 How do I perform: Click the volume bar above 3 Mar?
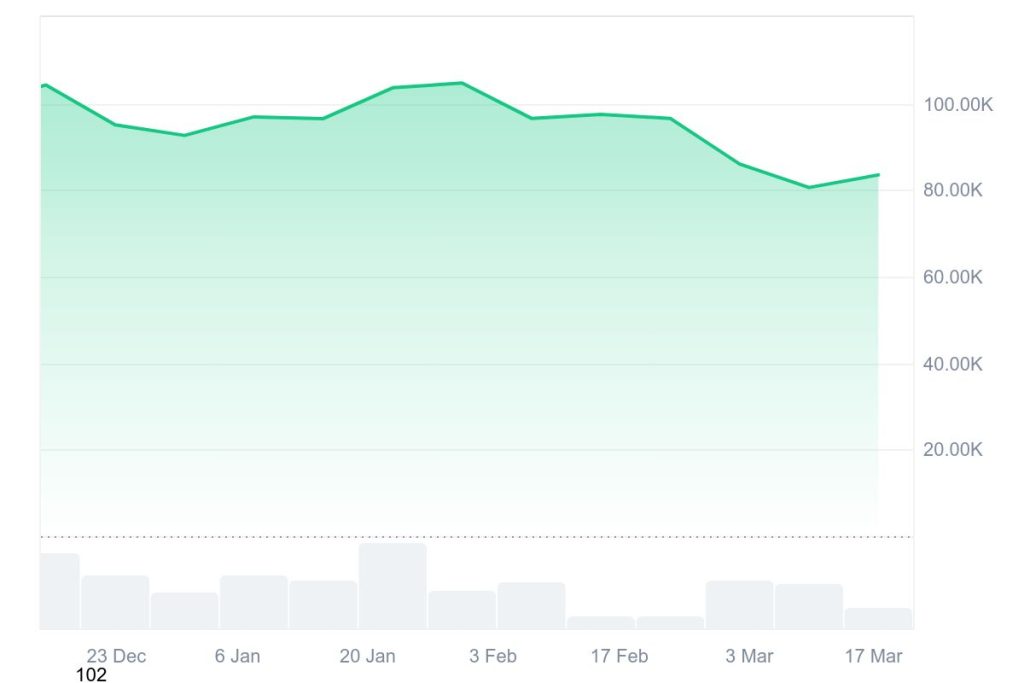click(739, 605)
